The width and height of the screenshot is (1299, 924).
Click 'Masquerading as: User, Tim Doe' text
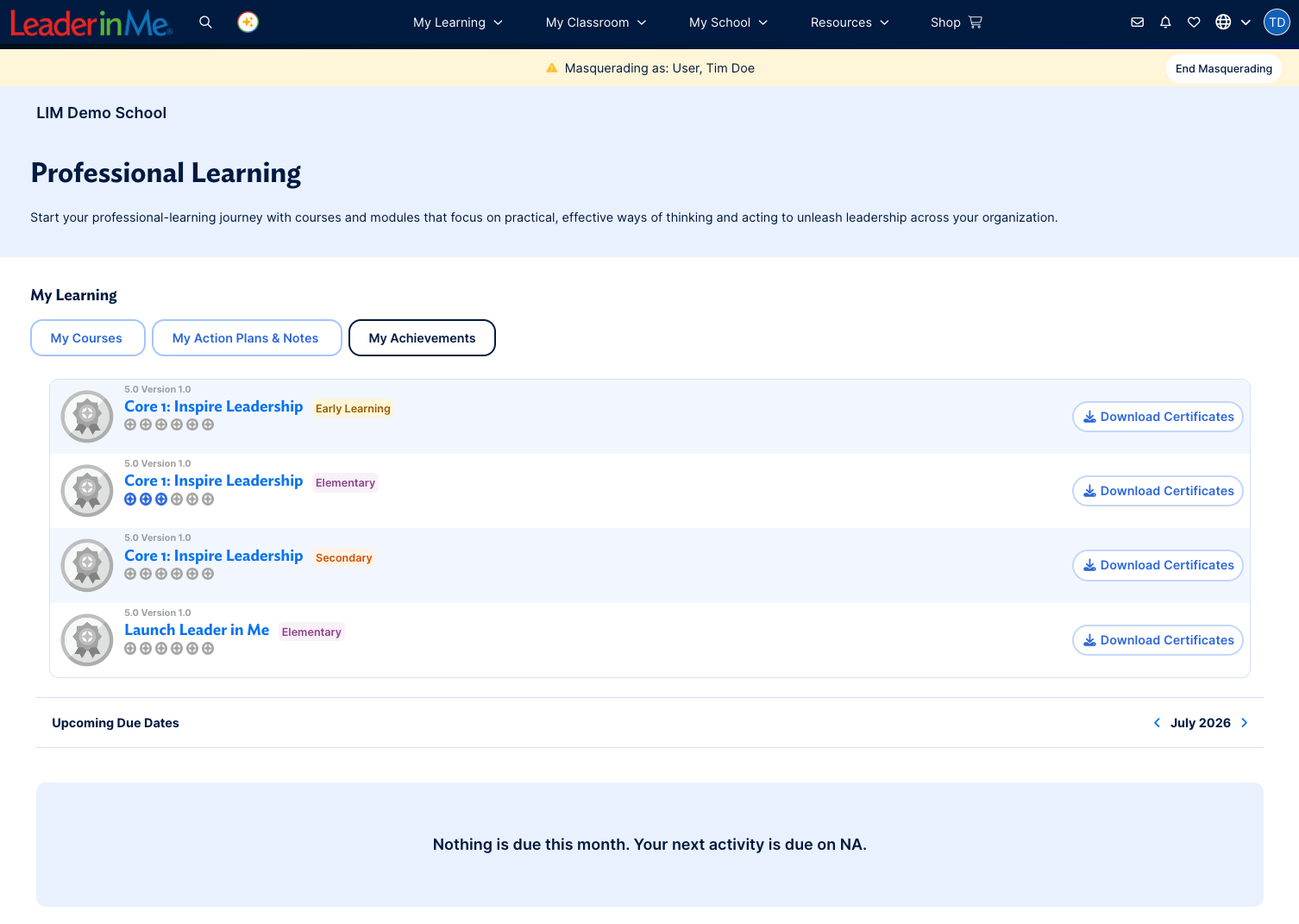coord(660,68)
